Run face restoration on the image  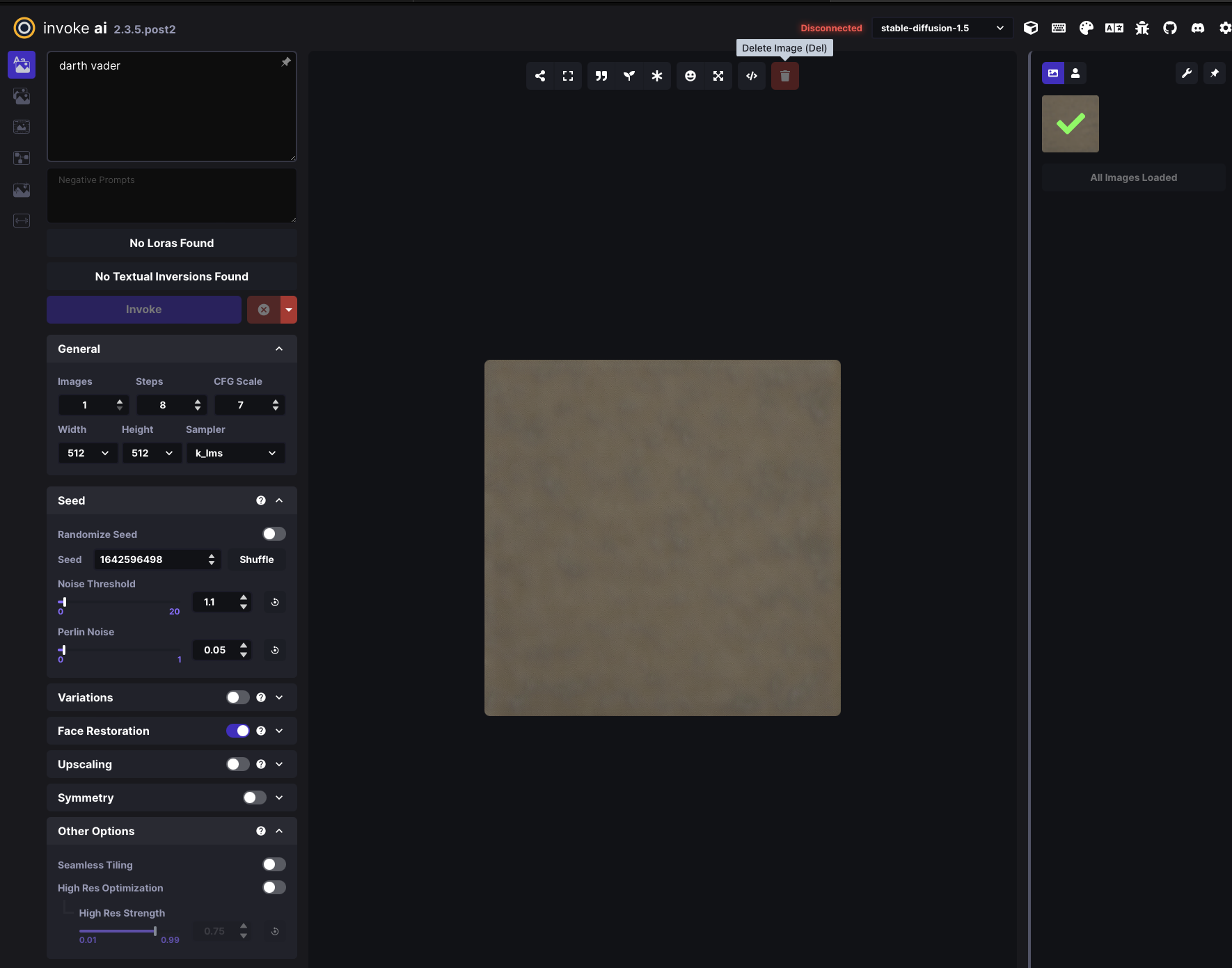690,76
